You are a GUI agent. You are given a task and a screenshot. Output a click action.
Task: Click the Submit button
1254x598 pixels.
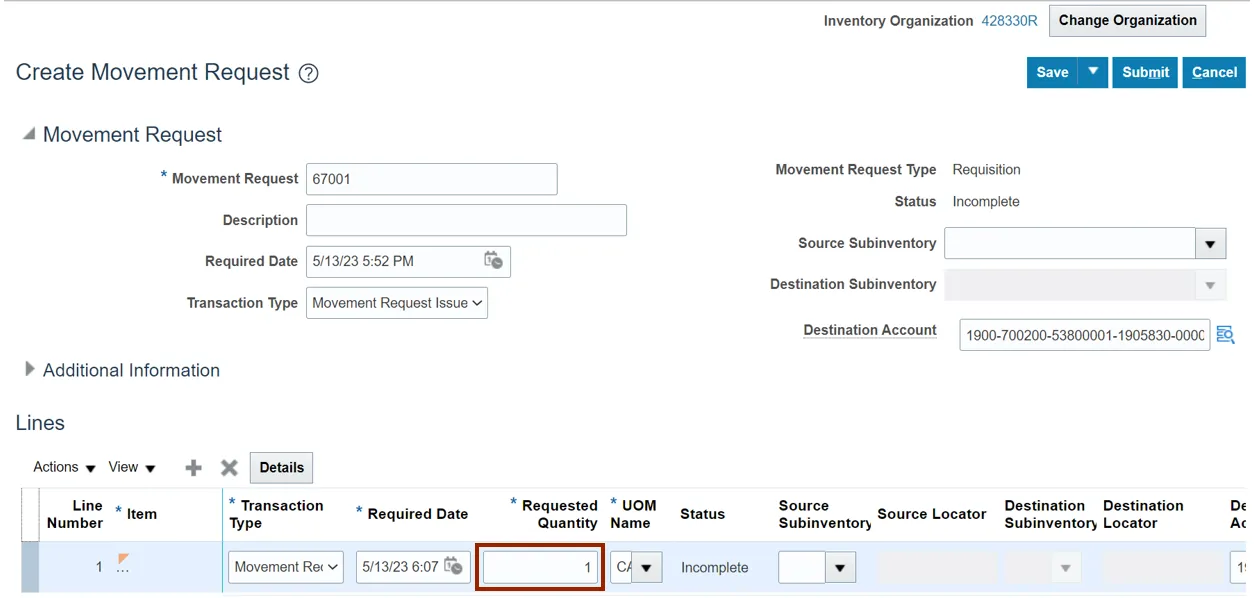(x=1145, y=72)
